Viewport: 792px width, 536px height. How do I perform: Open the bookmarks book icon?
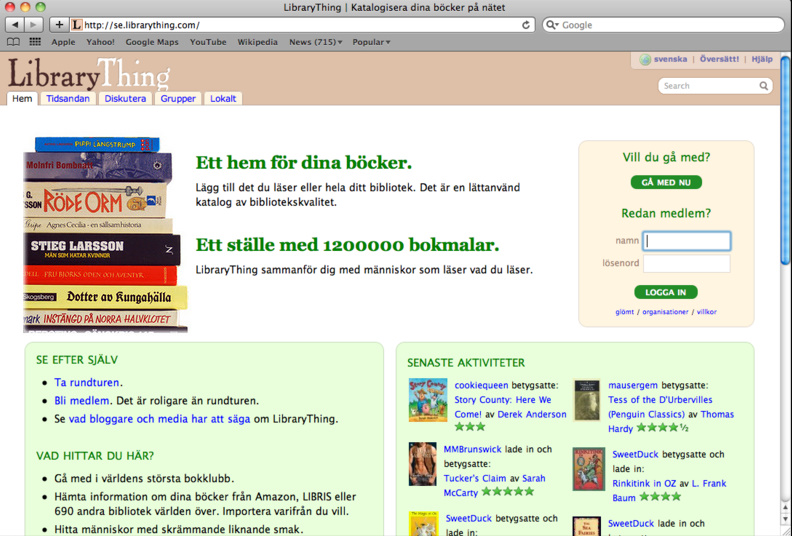click(14, 42)
